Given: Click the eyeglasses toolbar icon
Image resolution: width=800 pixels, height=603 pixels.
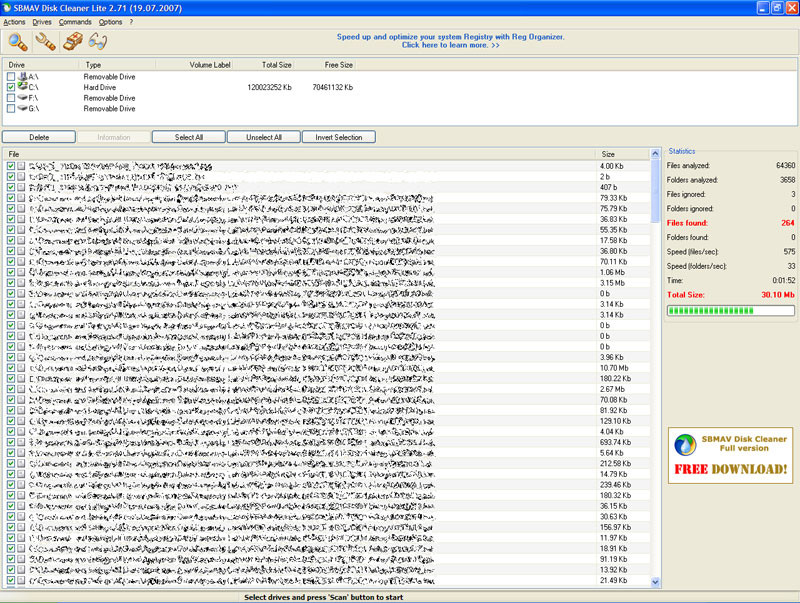Looking at the screenshot, I should (x=97, y=41).
